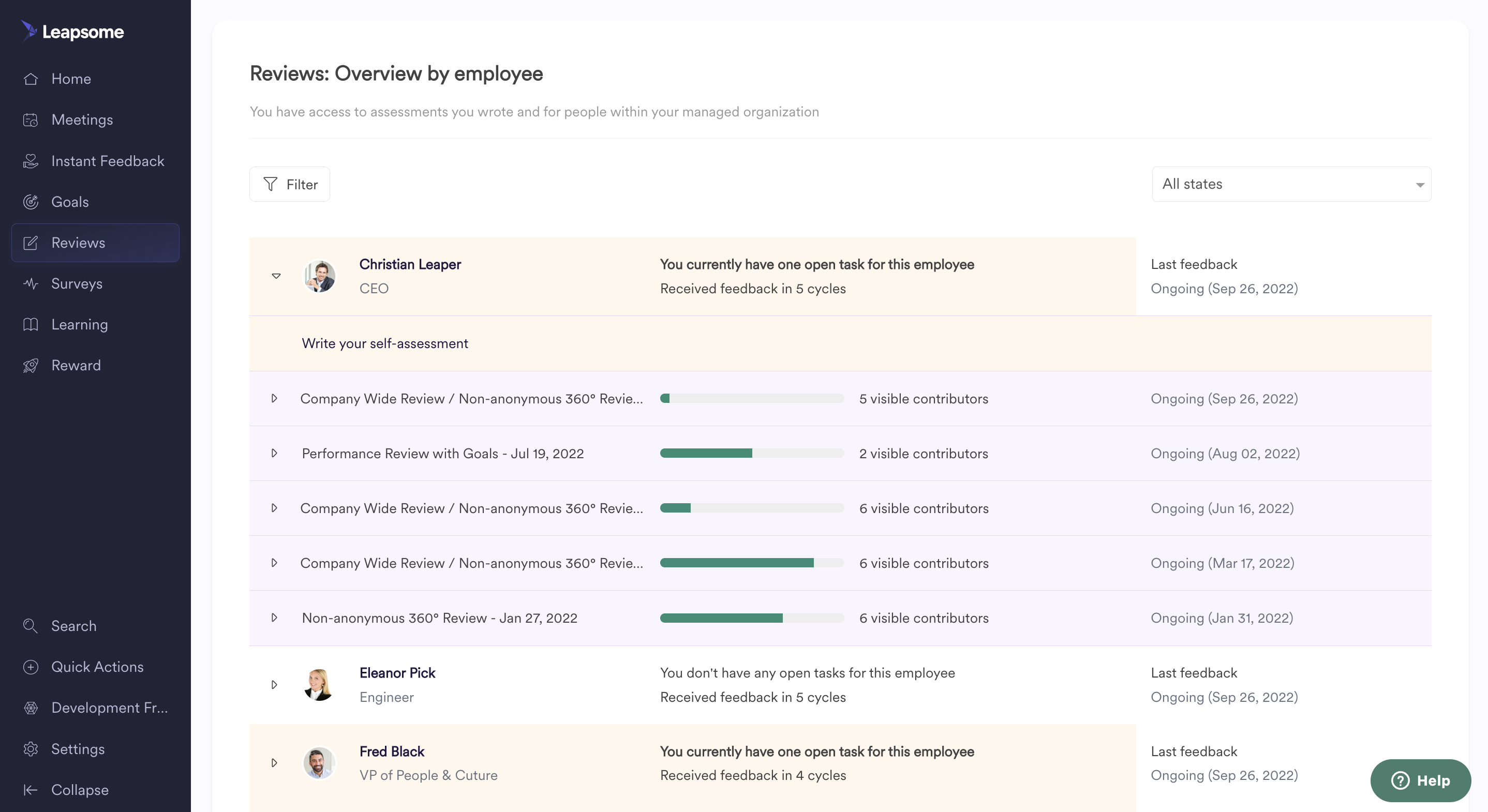Expand Eleanor Pick's reviews
This screenshot has height=812, width=1488.
pyautogui.click(x=274, y=685)
